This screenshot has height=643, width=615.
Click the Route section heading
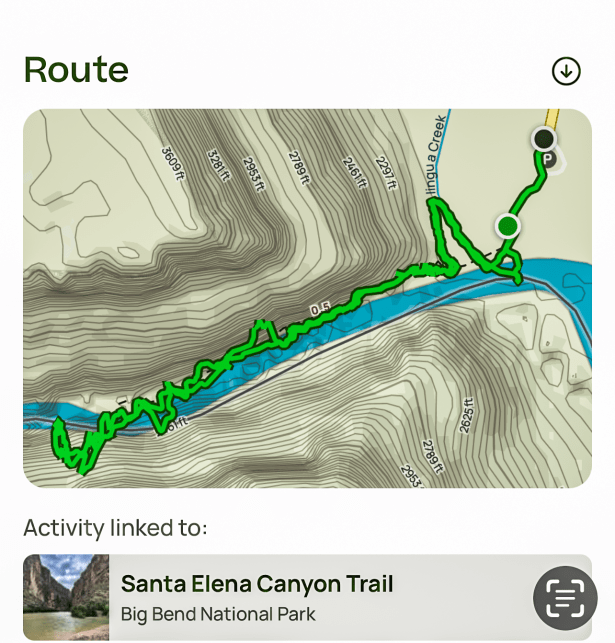click(76, 70)
